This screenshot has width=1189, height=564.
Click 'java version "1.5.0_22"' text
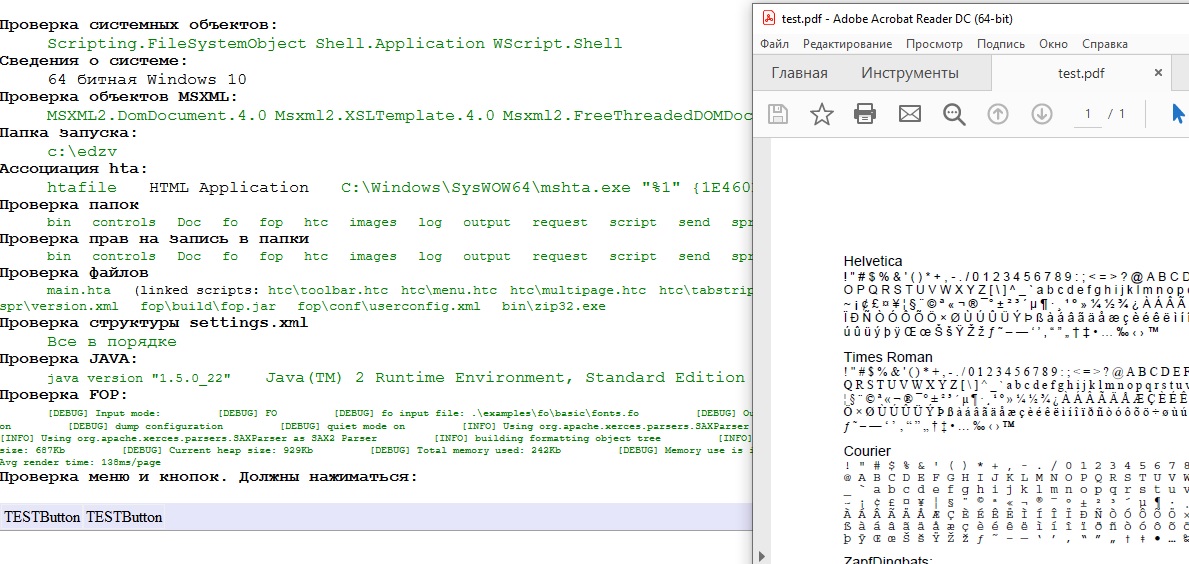[139, 378]
